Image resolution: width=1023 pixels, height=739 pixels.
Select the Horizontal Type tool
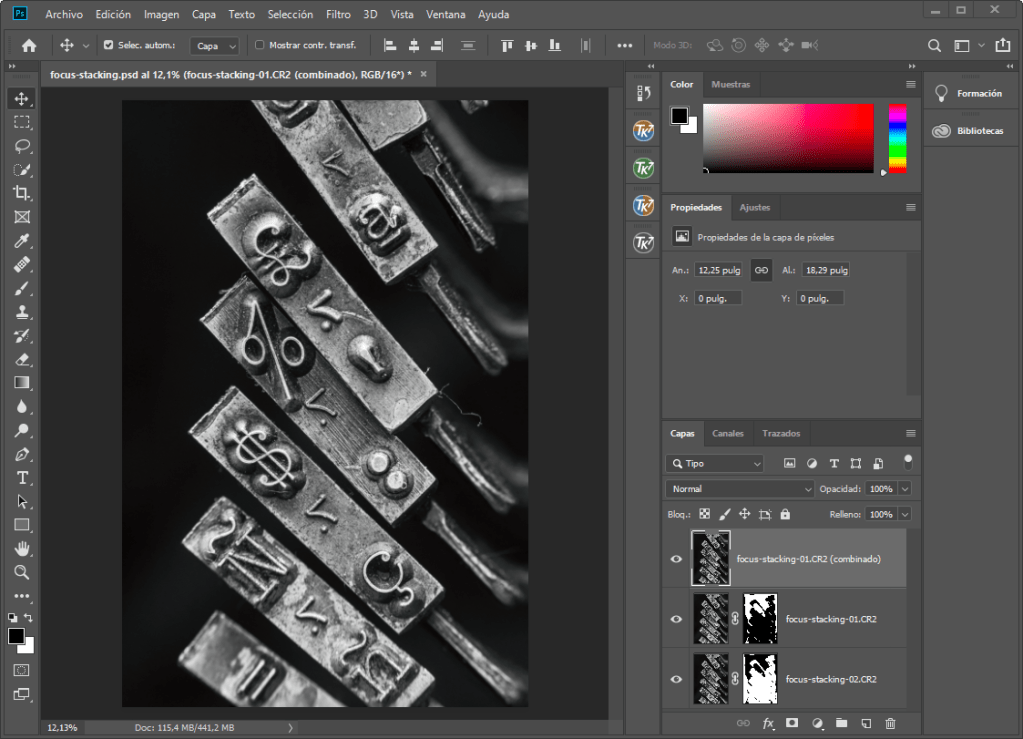pos(21,478)
